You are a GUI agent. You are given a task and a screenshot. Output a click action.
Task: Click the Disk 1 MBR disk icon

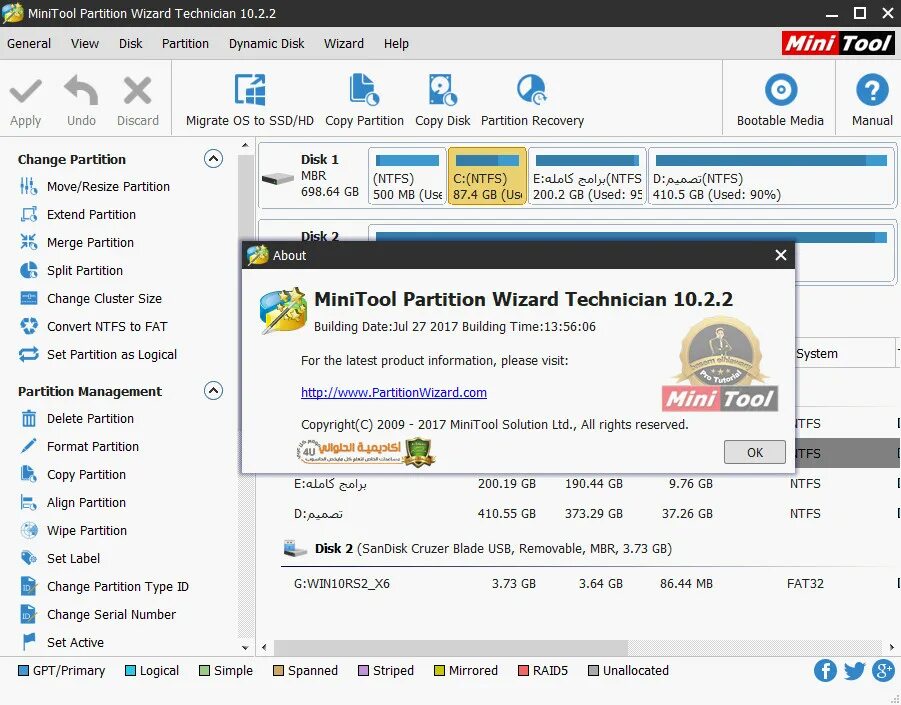point(278,179)
